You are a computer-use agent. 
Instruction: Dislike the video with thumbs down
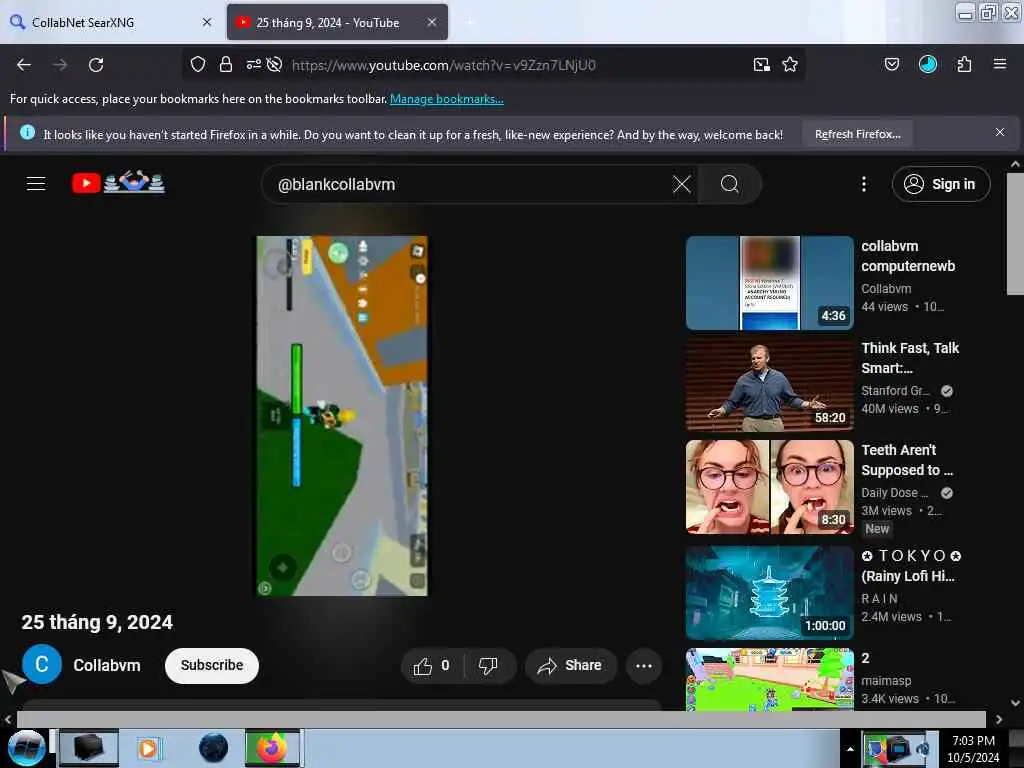click(x=488, y=665)
